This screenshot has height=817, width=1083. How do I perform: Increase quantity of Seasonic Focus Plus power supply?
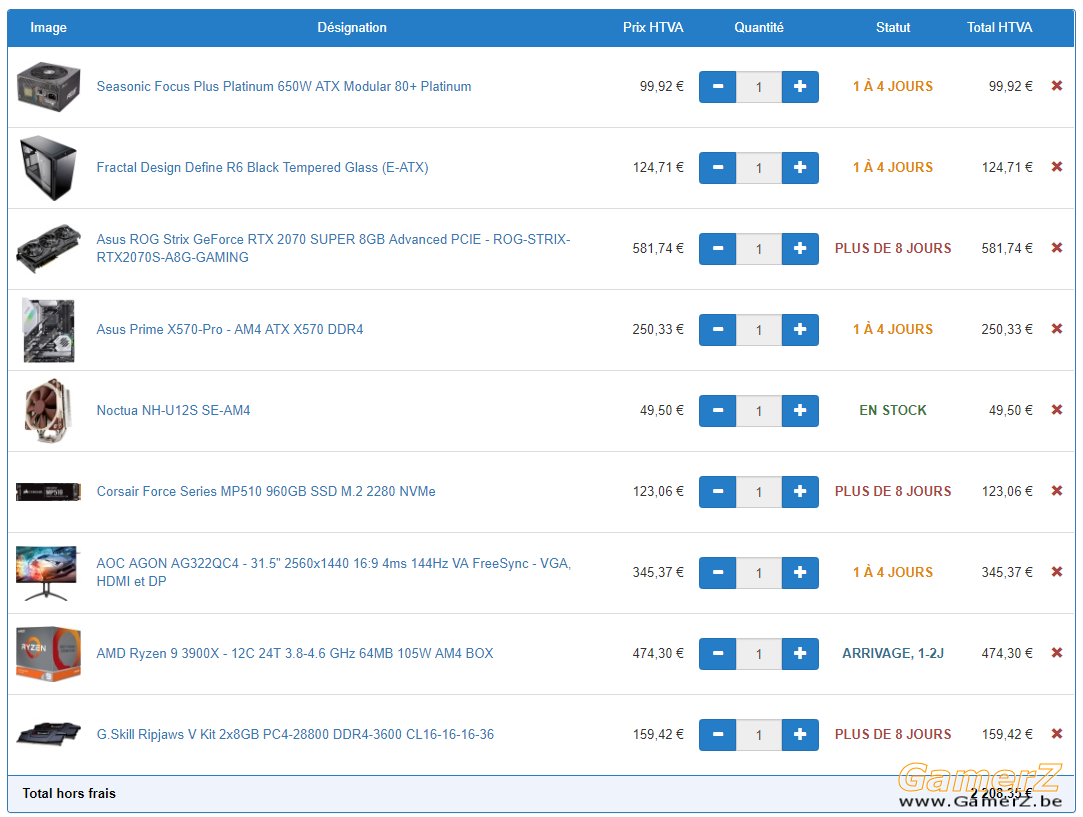click(800, 87)
